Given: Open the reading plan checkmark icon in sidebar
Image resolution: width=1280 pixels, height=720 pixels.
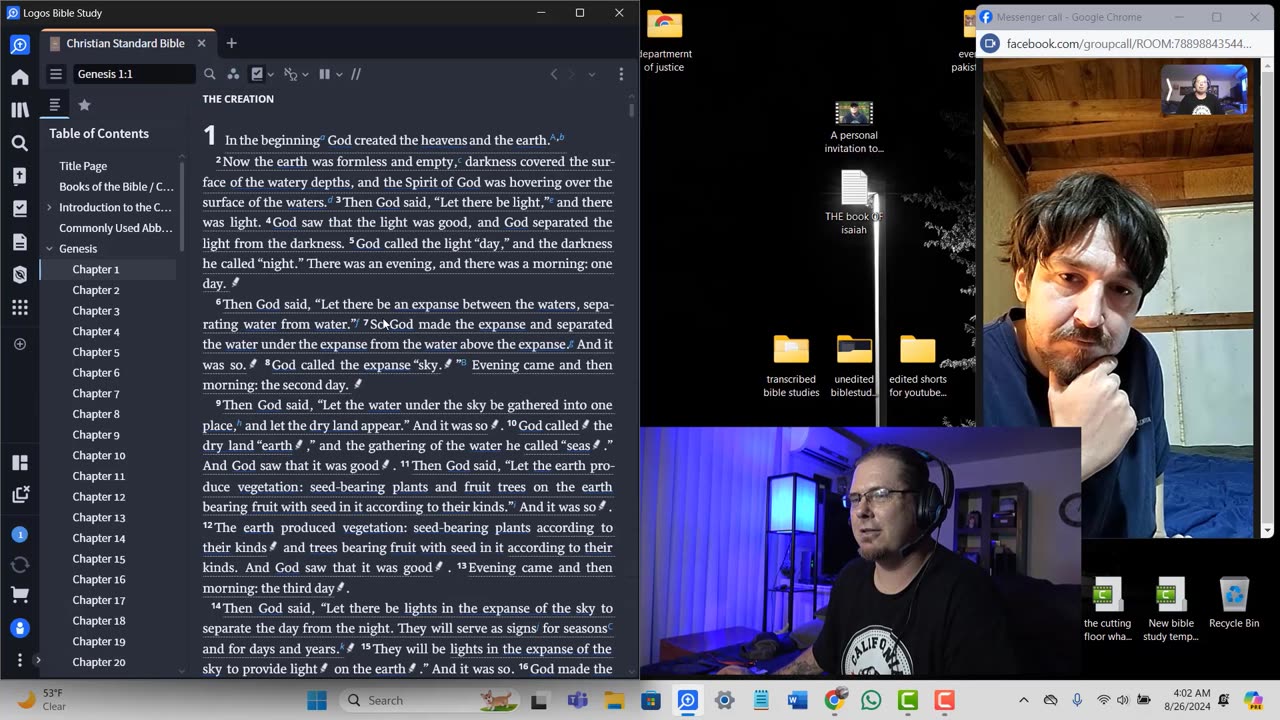Looking at the screenshot, I should coord(20,209).
